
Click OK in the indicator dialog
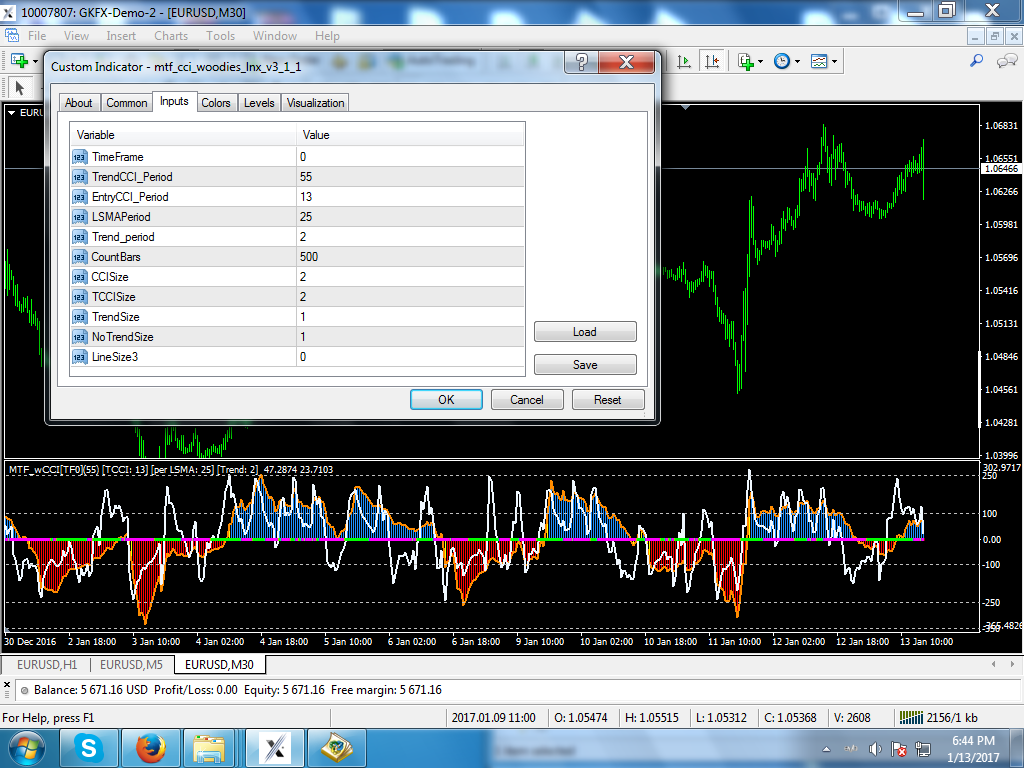[x=446, y=400]
